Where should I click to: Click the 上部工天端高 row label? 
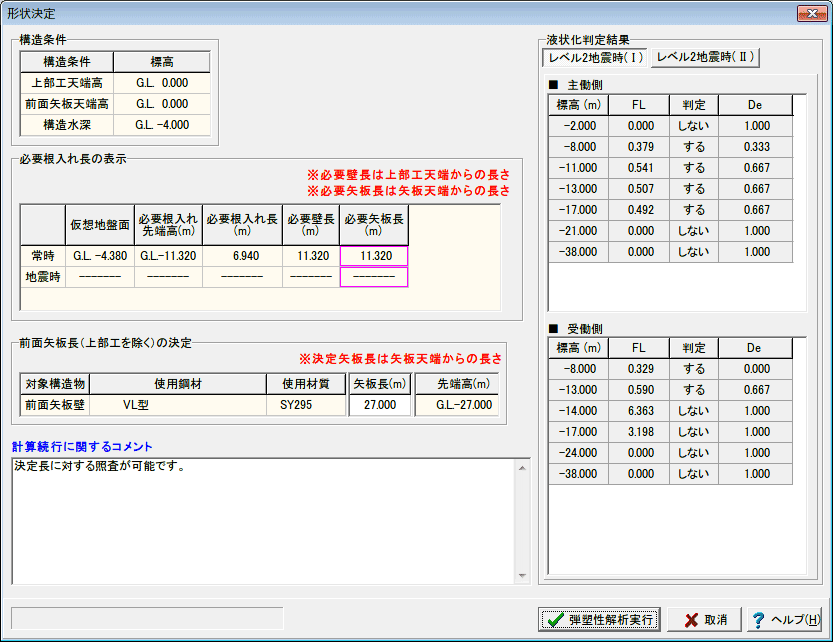67,83
